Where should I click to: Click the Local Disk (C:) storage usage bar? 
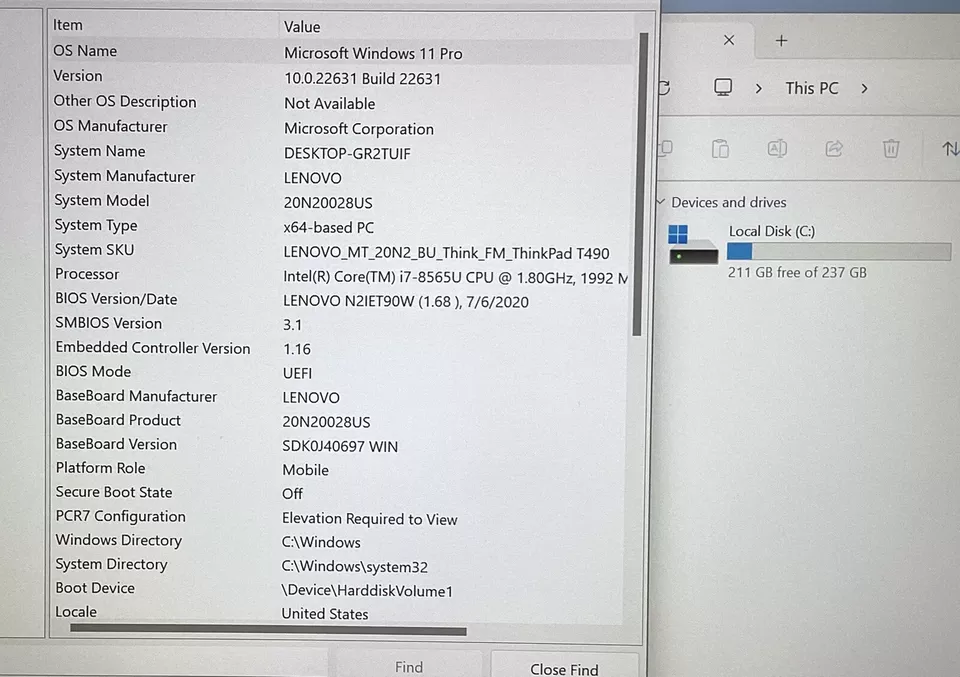point(838,252)
